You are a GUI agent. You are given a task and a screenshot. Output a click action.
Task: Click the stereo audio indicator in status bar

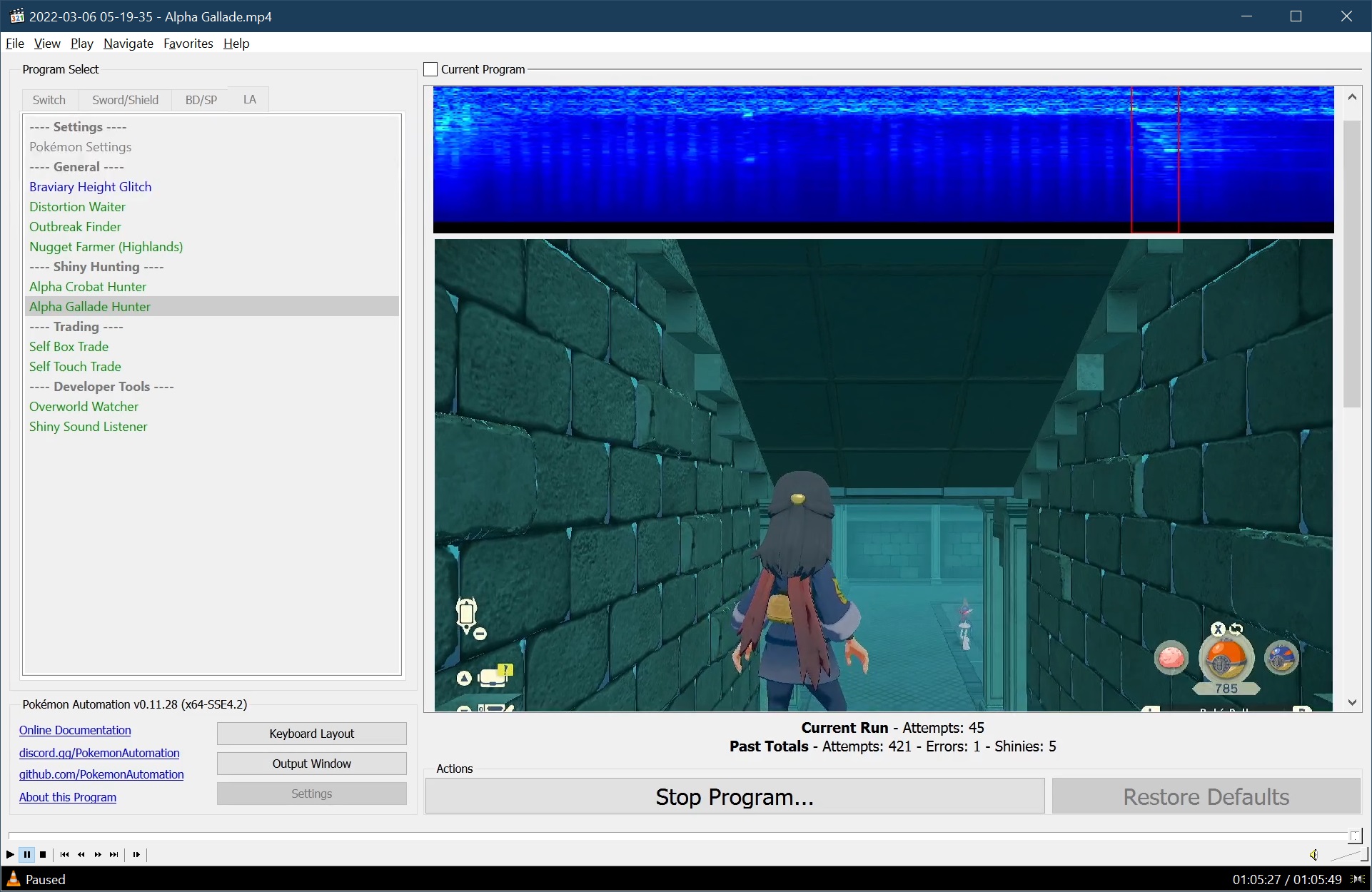1358,879
